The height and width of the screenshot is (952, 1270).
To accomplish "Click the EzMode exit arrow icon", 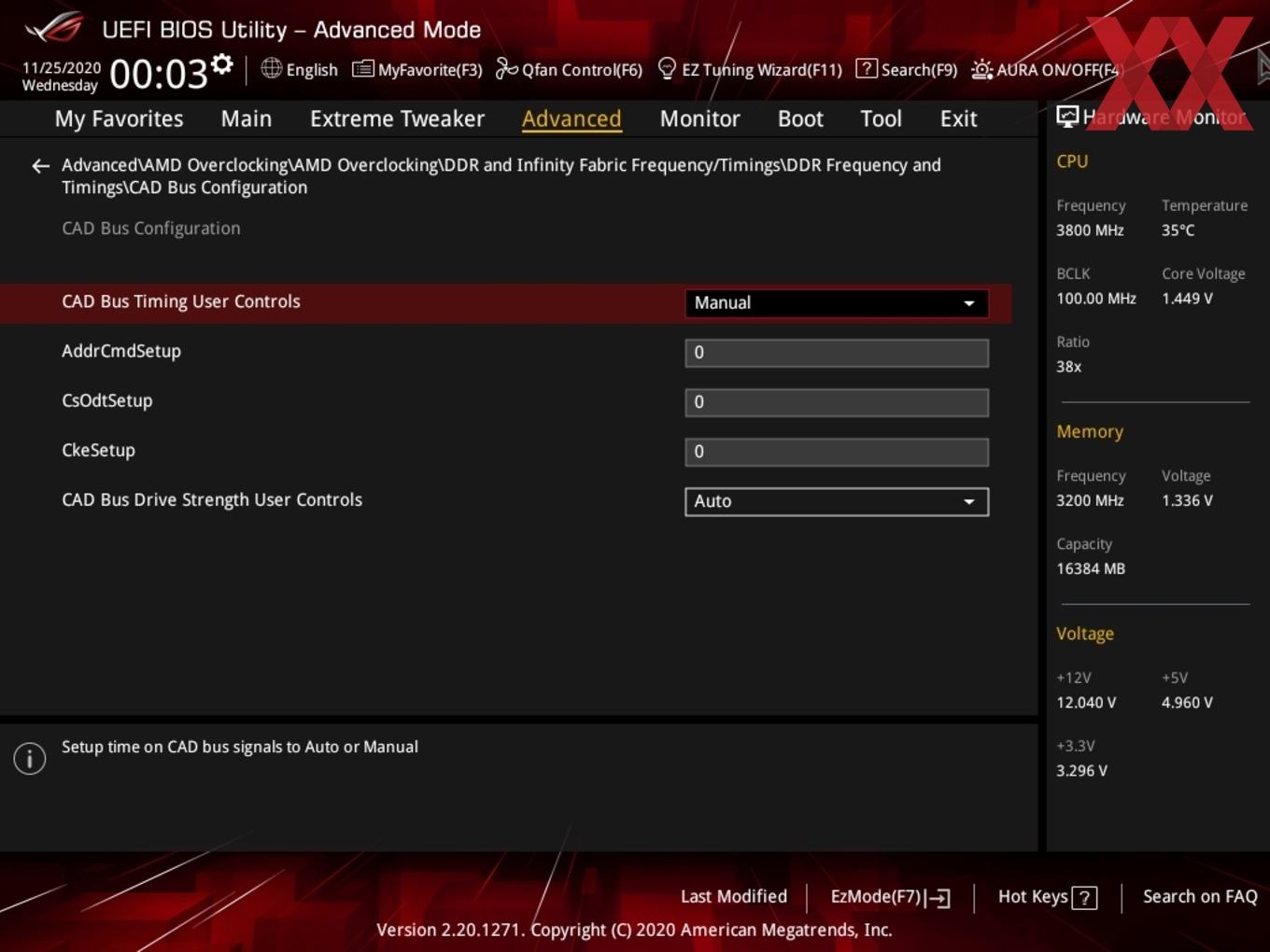I will click(938, 898).
